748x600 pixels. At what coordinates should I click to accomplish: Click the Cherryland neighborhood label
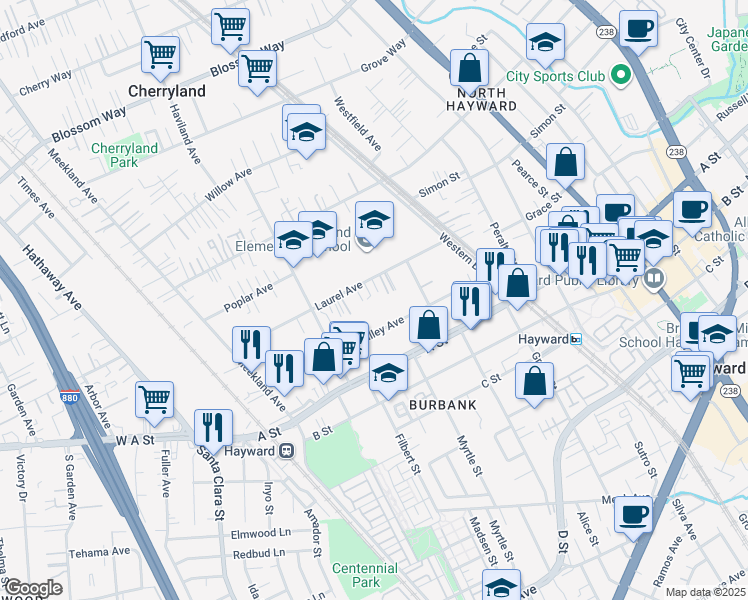167,91
